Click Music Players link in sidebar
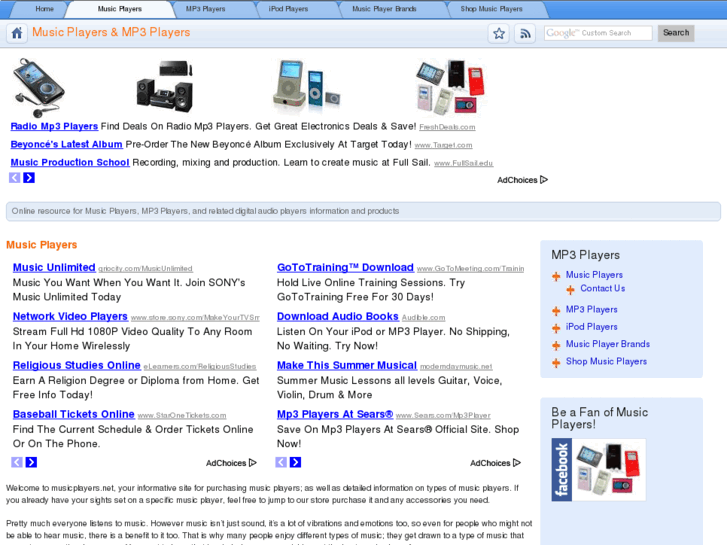Viewport: 727px width, 545px height. tap(594, 275)
